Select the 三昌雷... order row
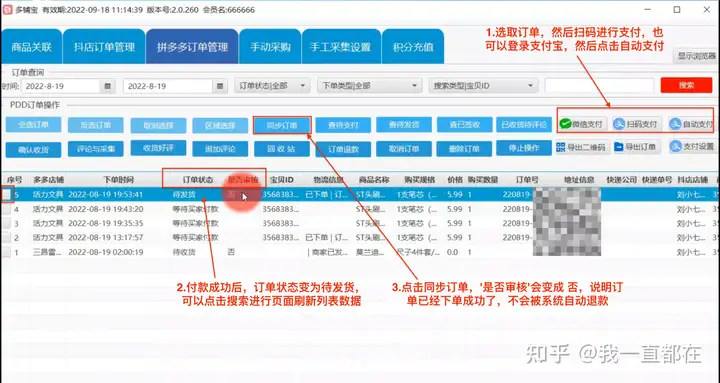Image resolution: width=720 pixels, height=383 pixels. (x=360, y=252)
